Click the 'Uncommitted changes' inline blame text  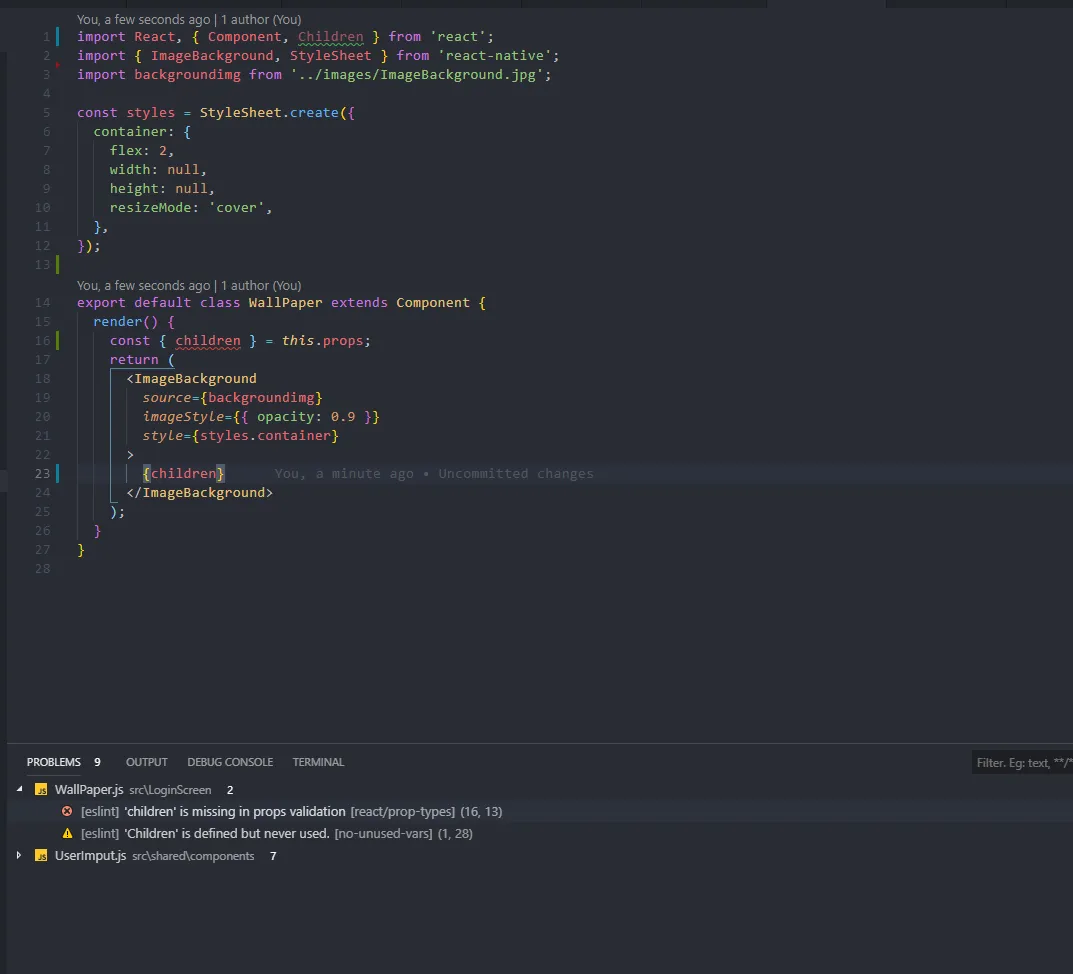pyautogui.click(x=516, y=474)
